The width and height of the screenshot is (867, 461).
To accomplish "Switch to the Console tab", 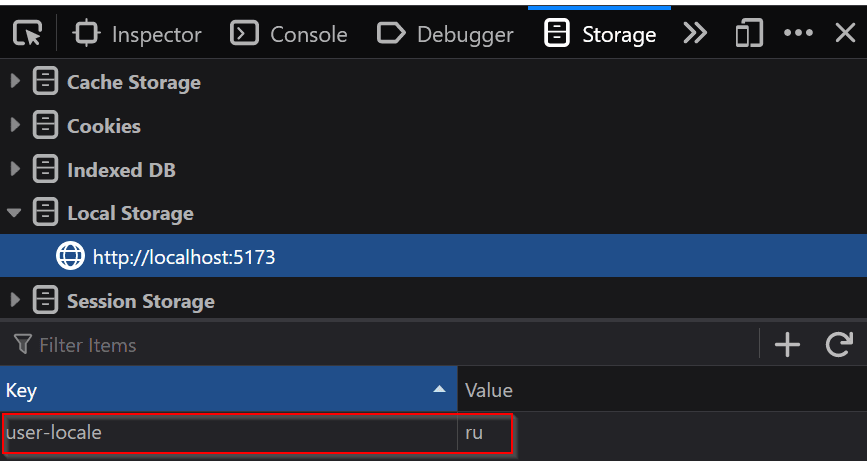I will pyautogui.click(x=289, y=34).
